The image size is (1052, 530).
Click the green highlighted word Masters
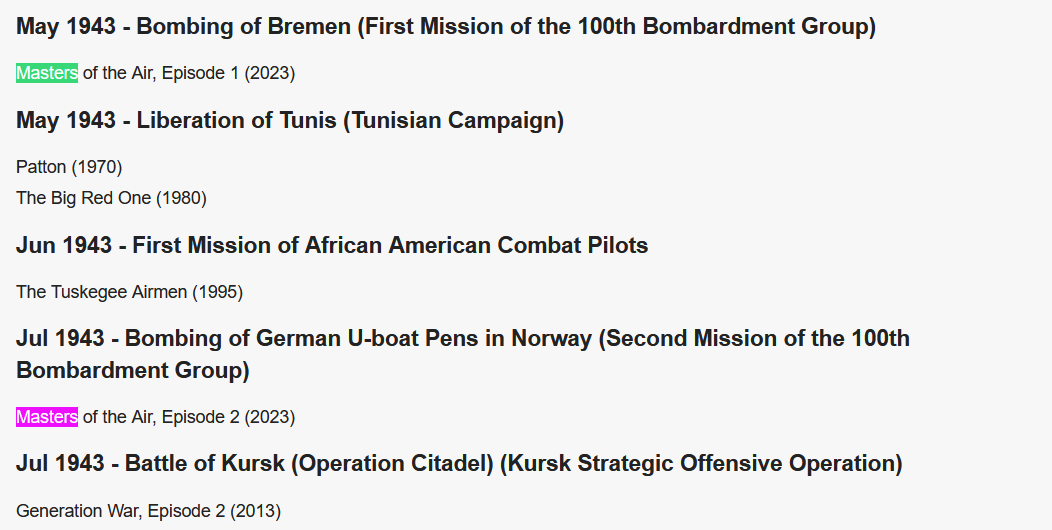[47, 73]
